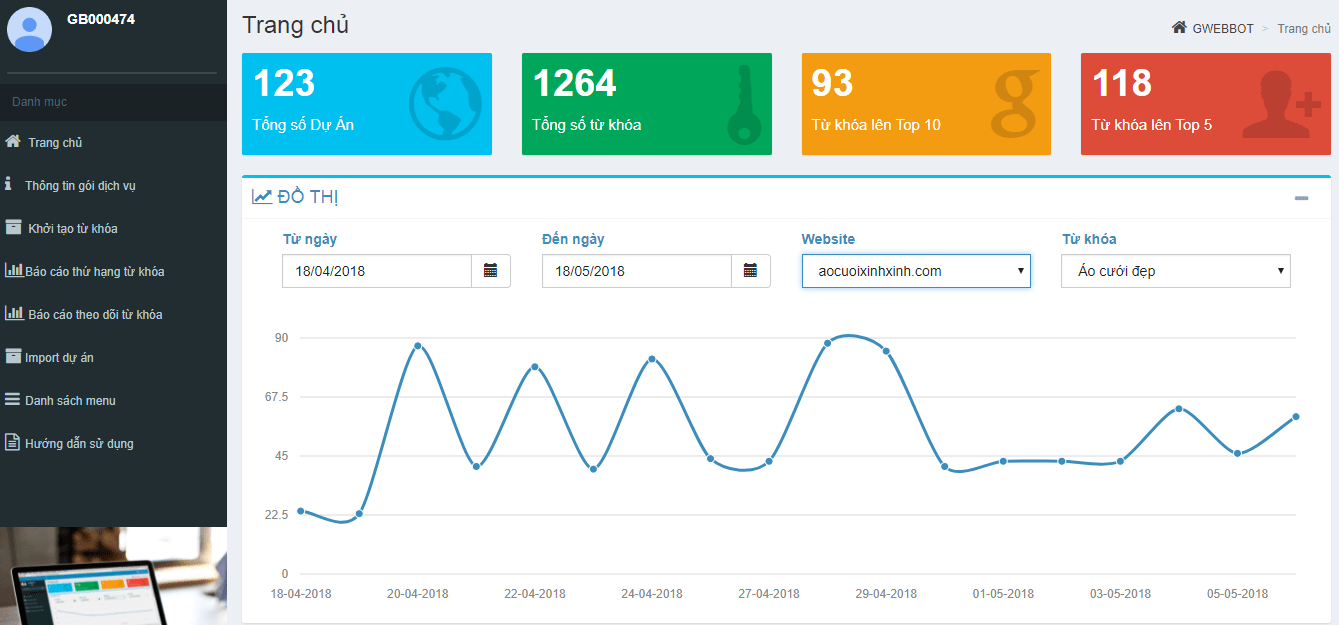This screenshot has width=1339, height=625.
Task: Go to Khởi tạo từ khóa
Action: point(72,229)
